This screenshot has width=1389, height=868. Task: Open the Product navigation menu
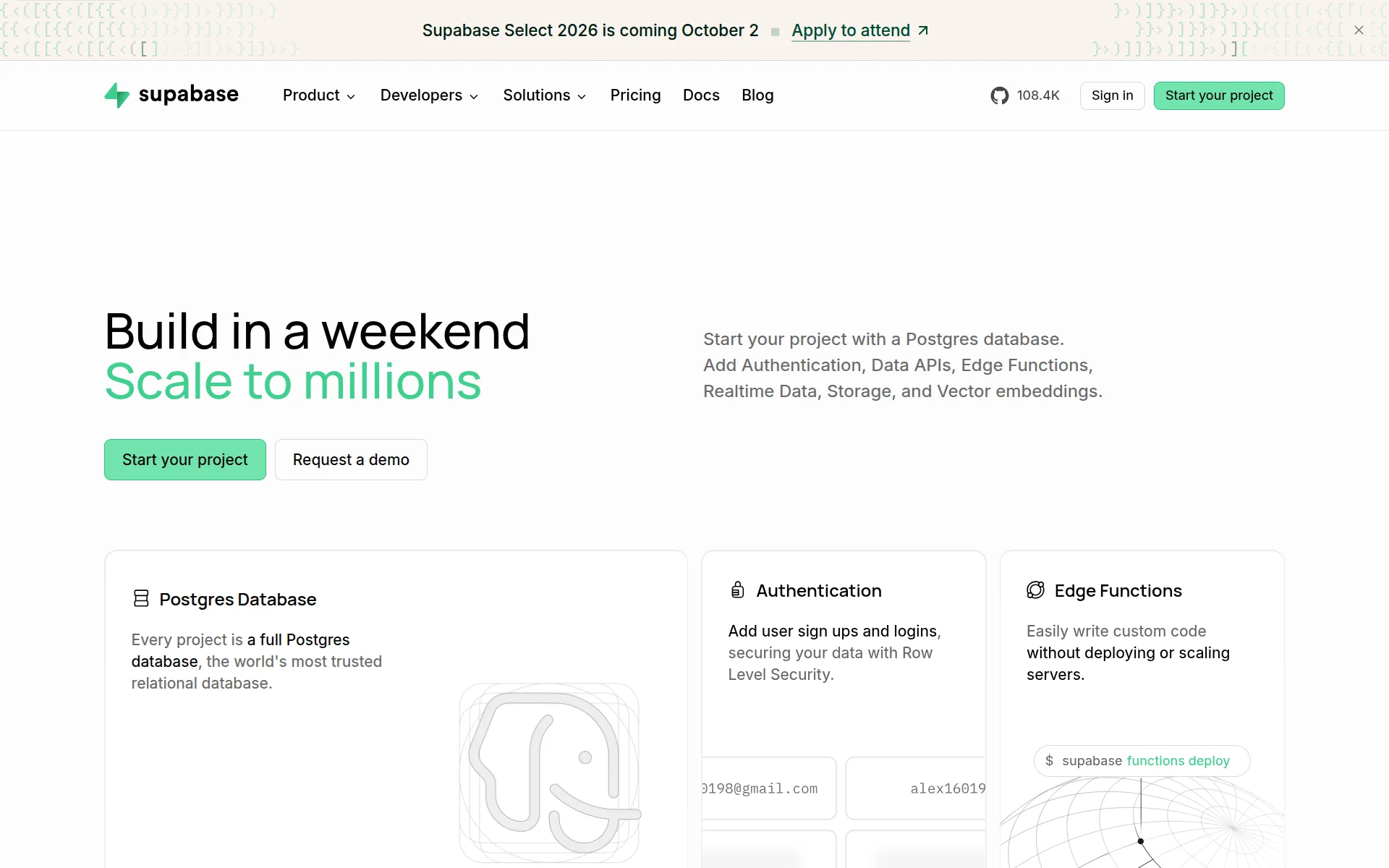[319, 95]
